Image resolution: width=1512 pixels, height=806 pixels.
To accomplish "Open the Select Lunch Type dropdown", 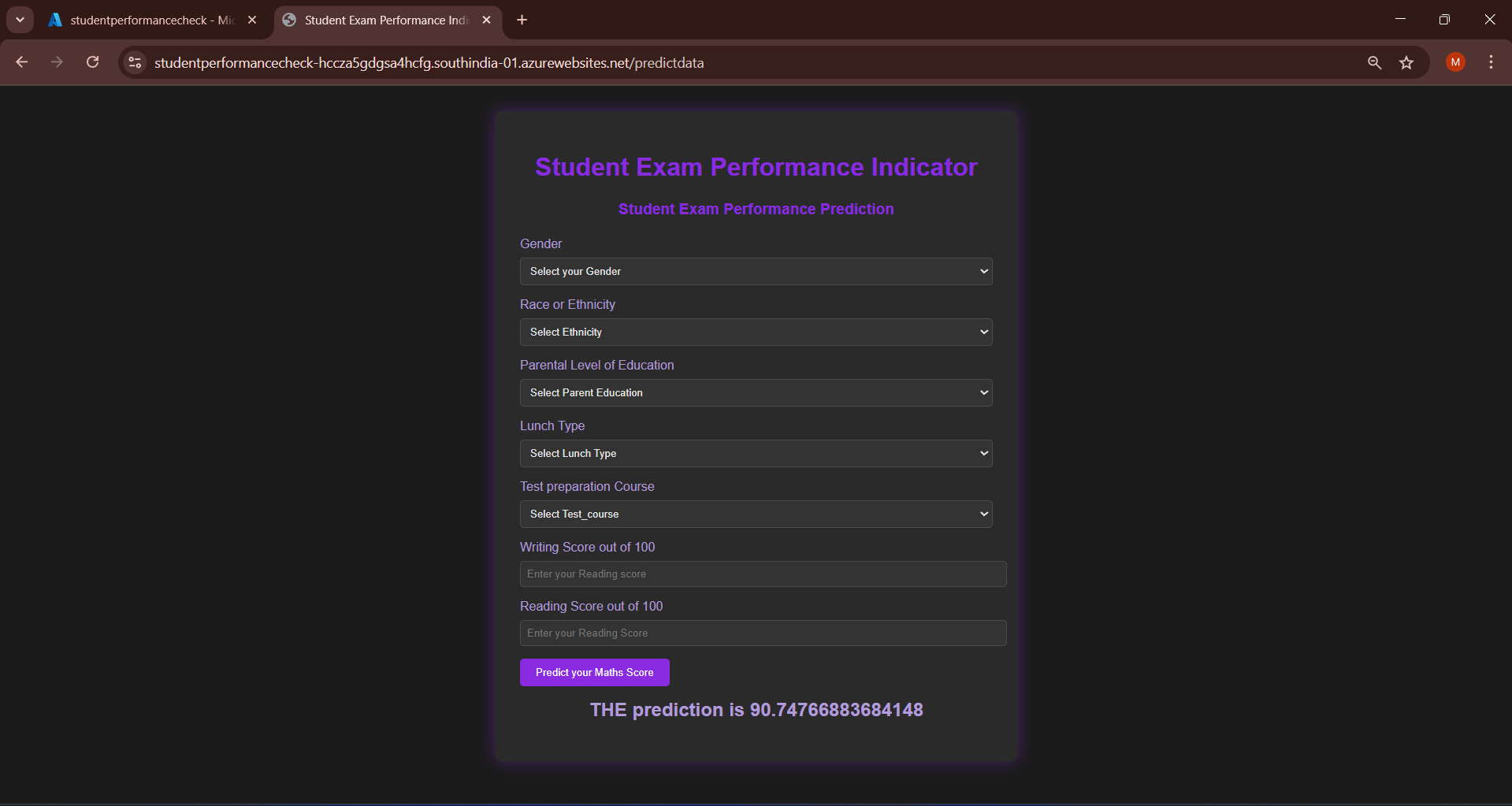I will click(756, 453).
